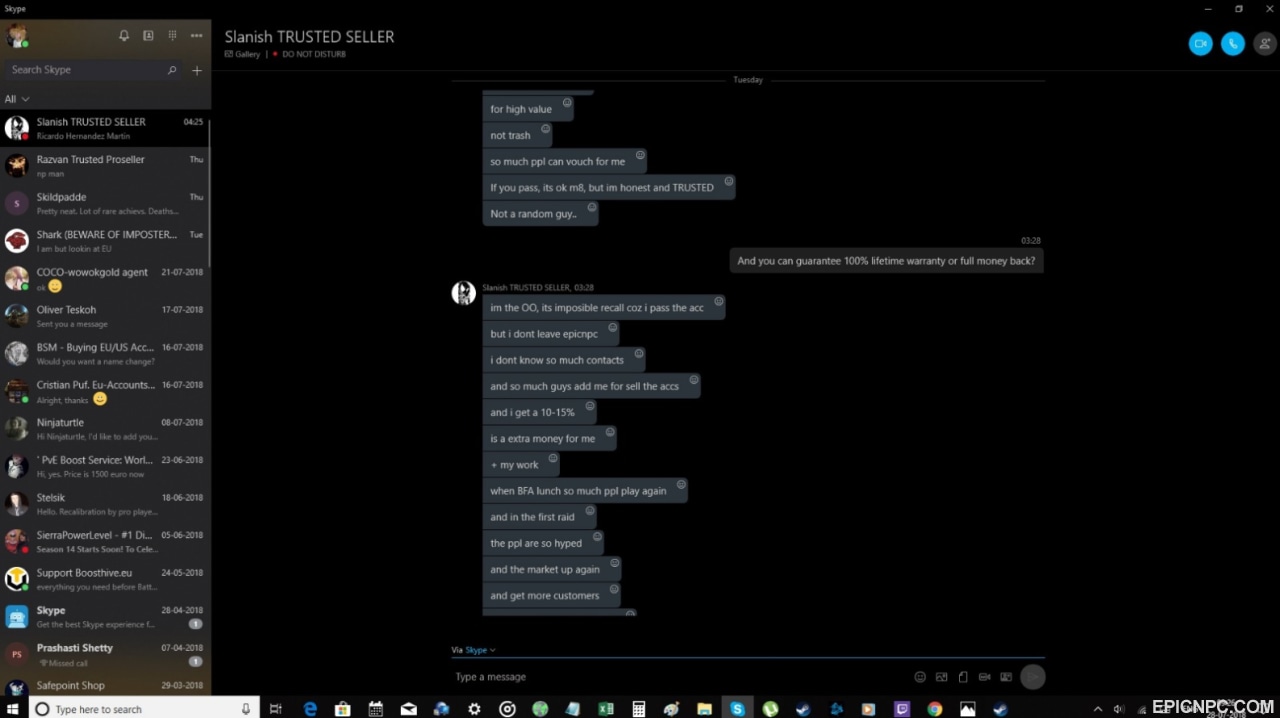
Task: Open the Cristian Puf. Eu-Accounts chat
Action: (x=105, y=391)
